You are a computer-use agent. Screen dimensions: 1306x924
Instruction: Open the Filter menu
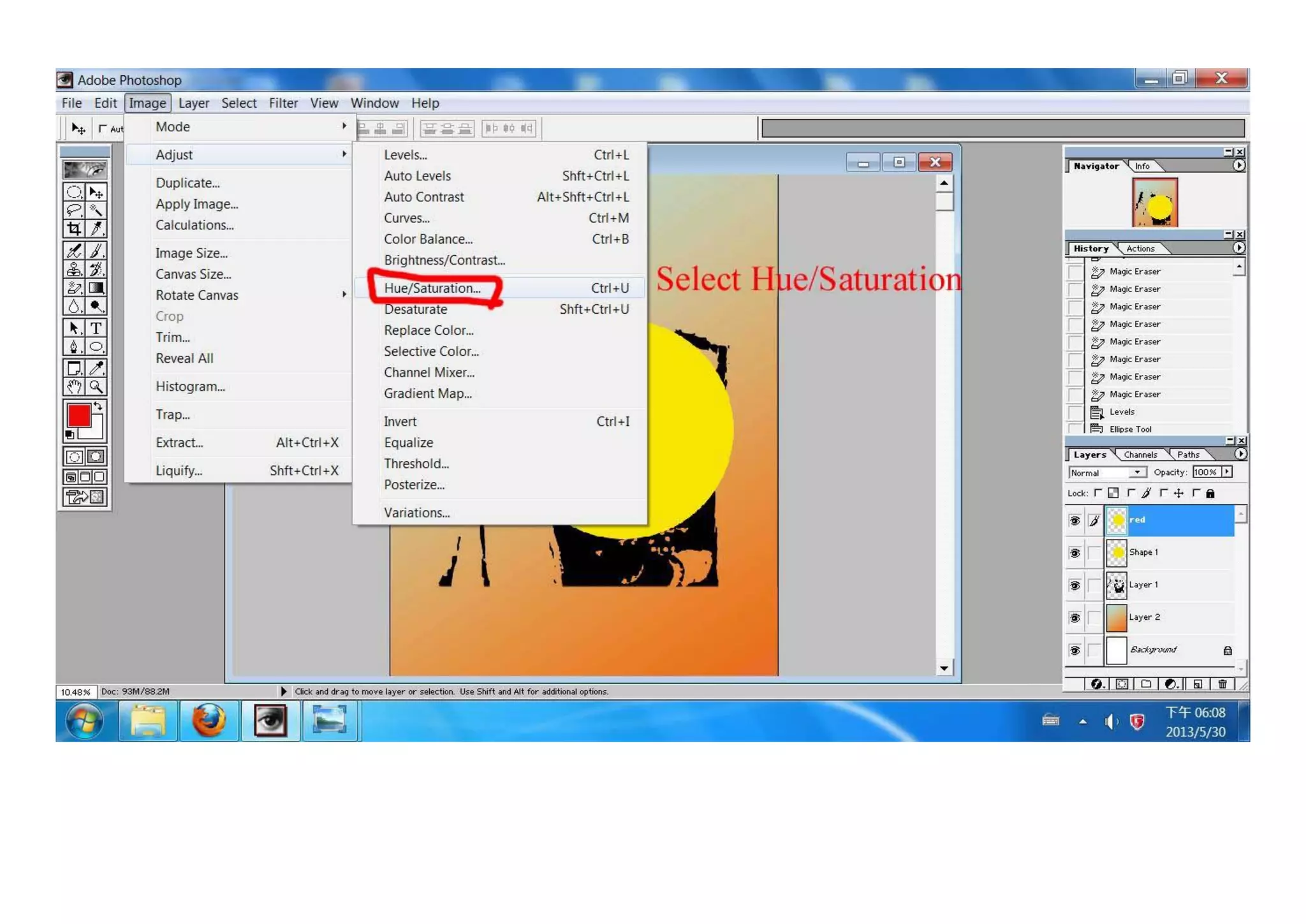coord(283,103)
